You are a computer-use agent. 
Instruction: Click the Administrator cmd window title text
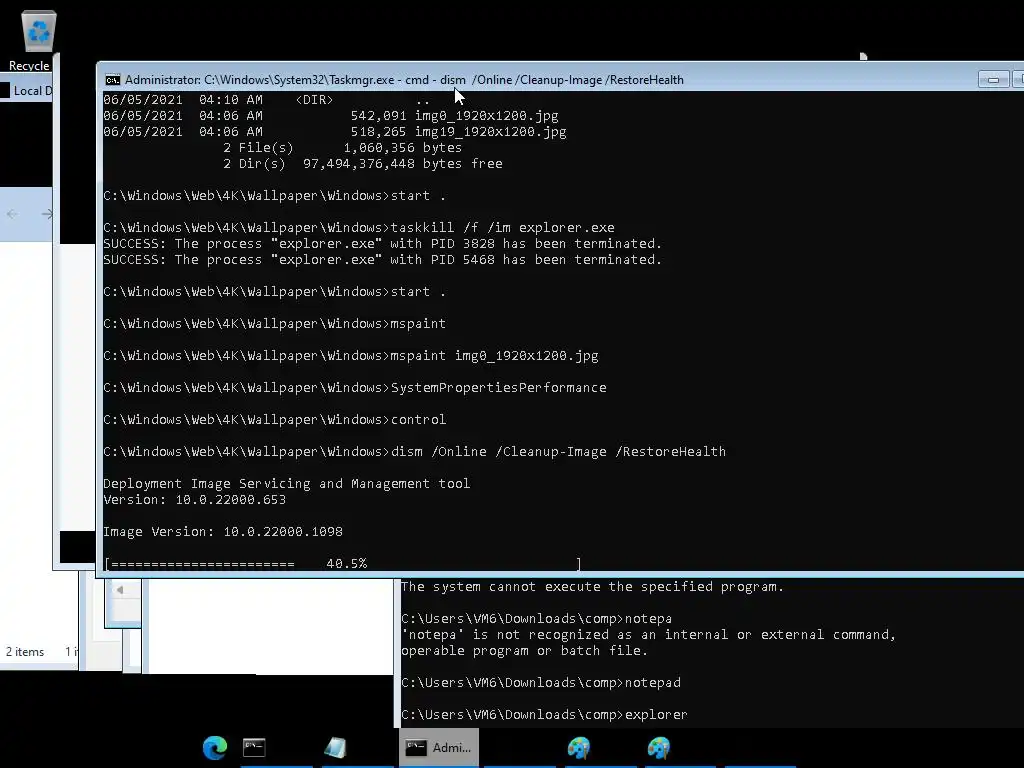[404, 80]
